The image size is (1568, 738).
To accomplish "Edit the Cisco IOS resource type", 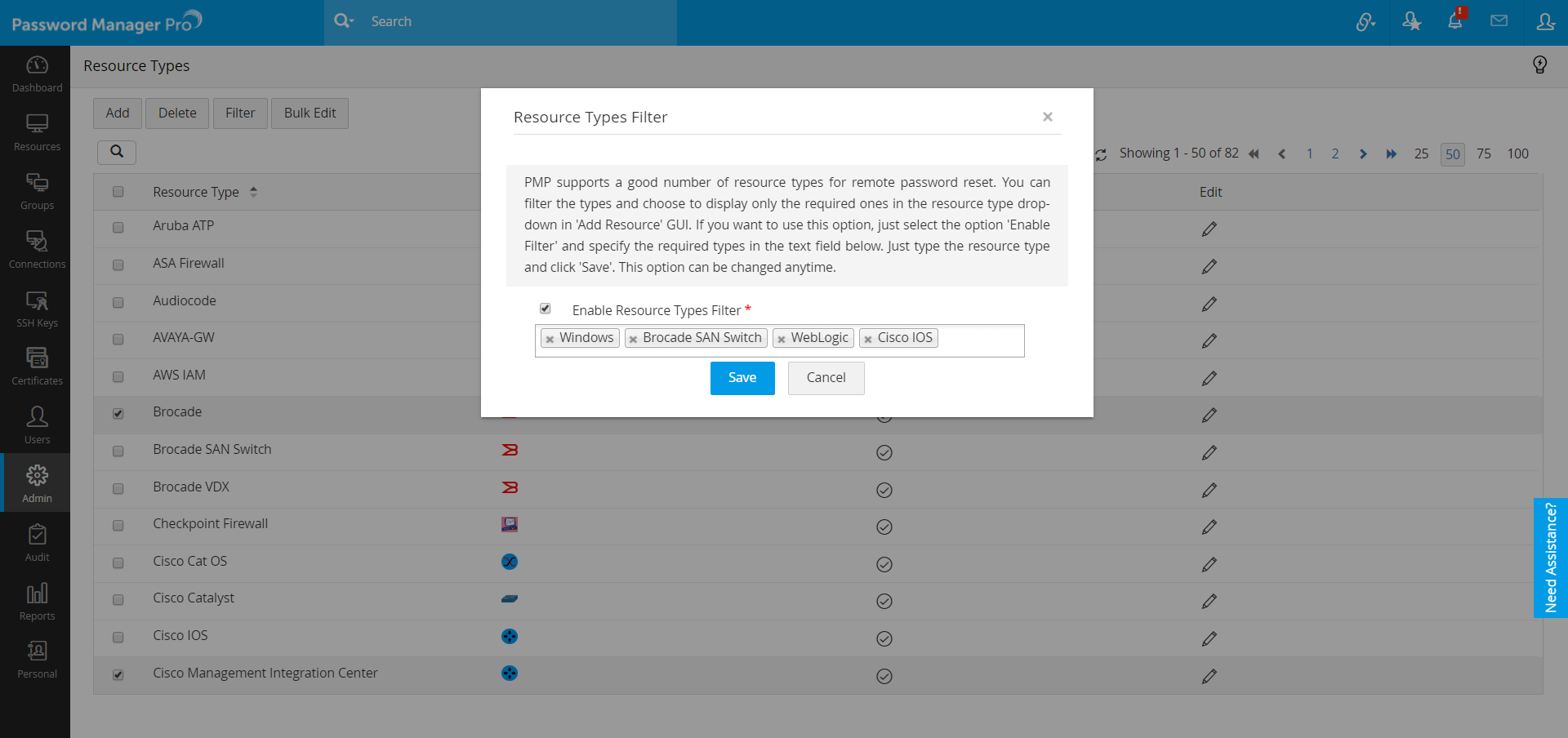I will point(1209,639).
